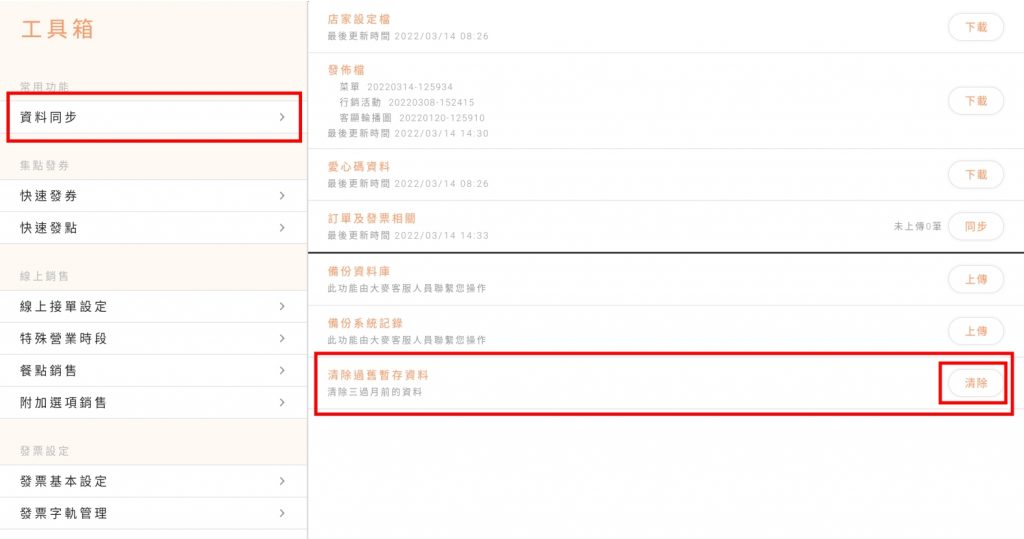Click the 資料同步 chevron arrow

(x=283, y=117)
